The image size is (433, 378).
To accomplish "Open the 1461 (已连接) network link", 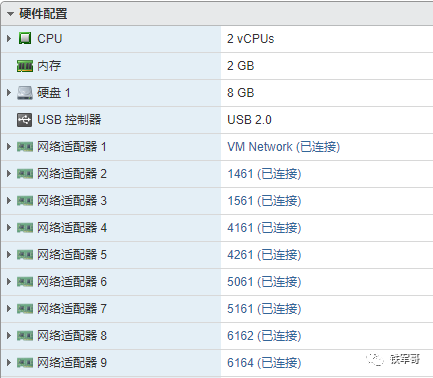I will pyautogui.click(x=264, y=174).
